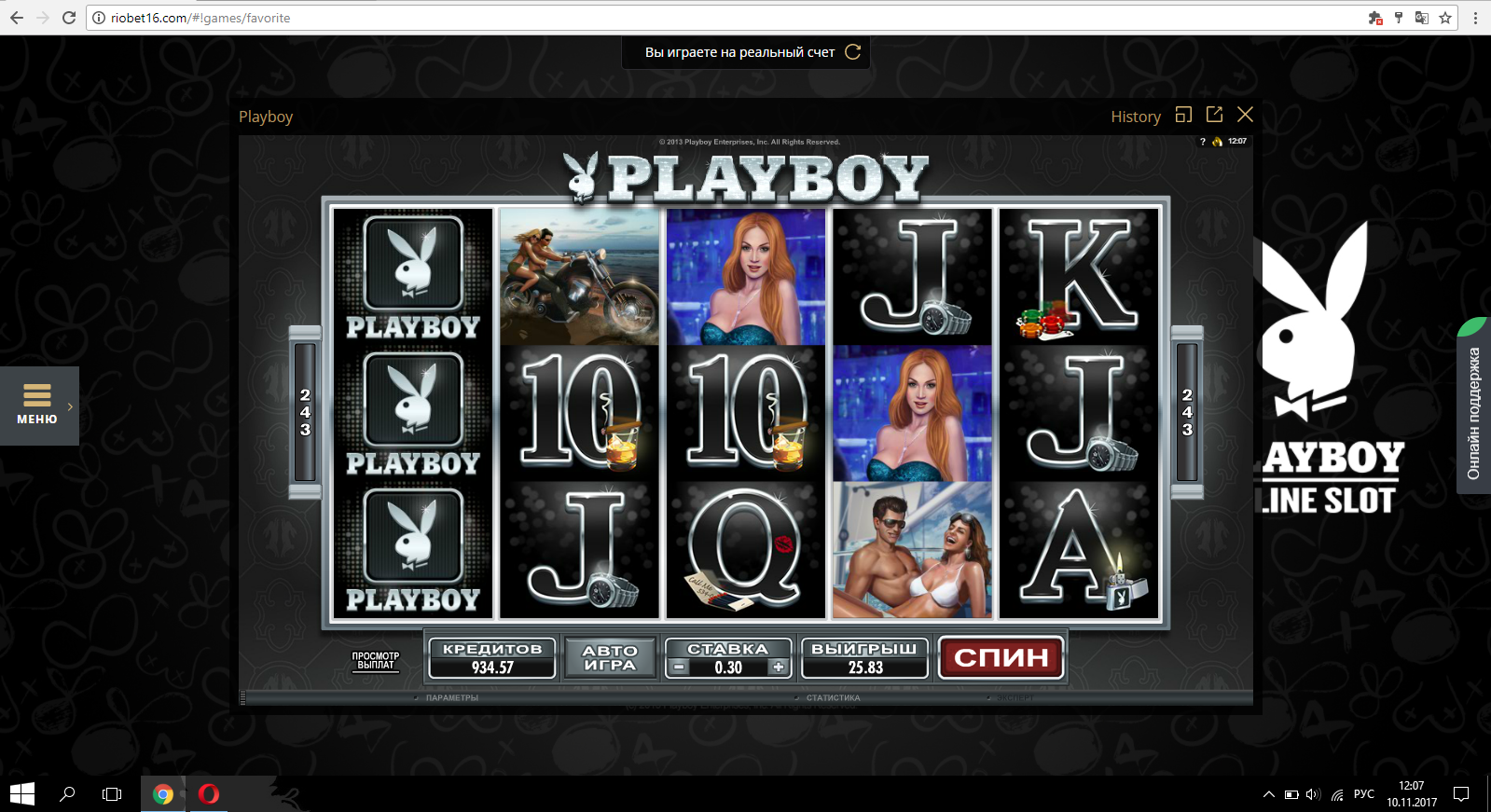Increase the bet with the plus button
1491x812 pixels.
coord(778,667)
